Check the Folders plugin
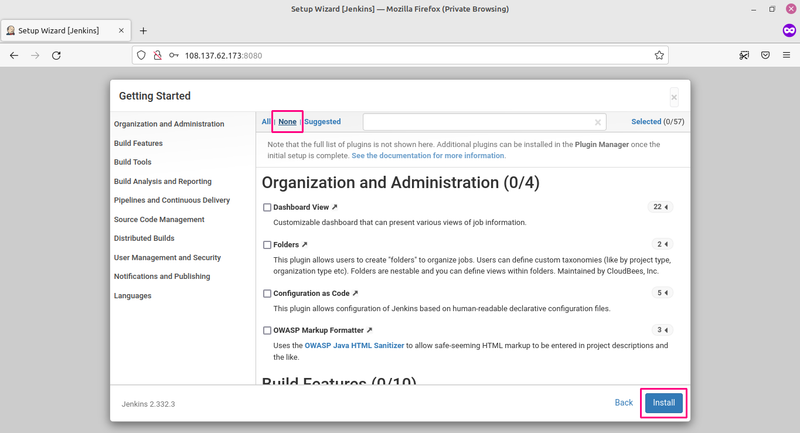 pos(267,245)
